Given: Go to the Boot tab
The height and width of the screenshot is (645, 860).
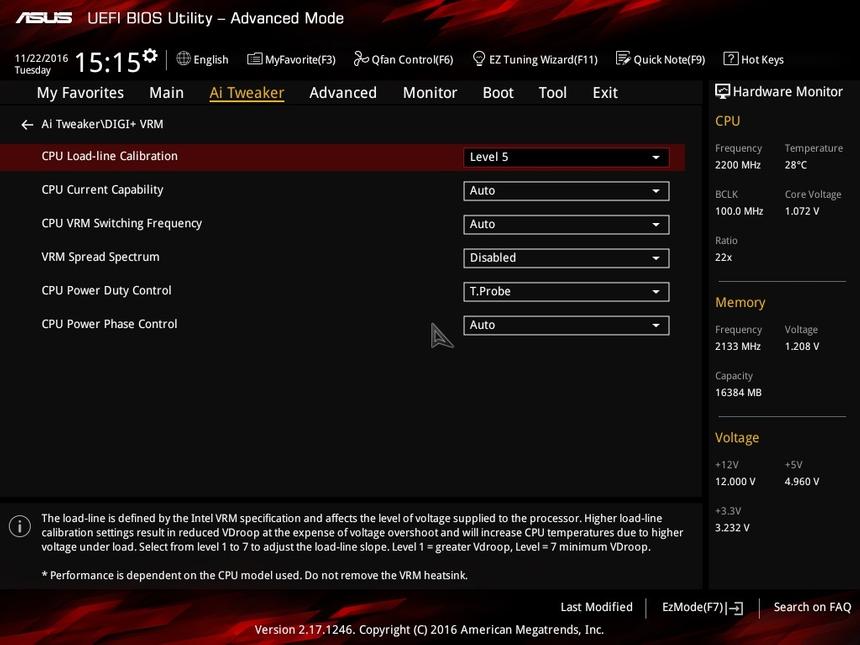Looking at the screenshot, I should pyautogui.click(x=498, y=93).
